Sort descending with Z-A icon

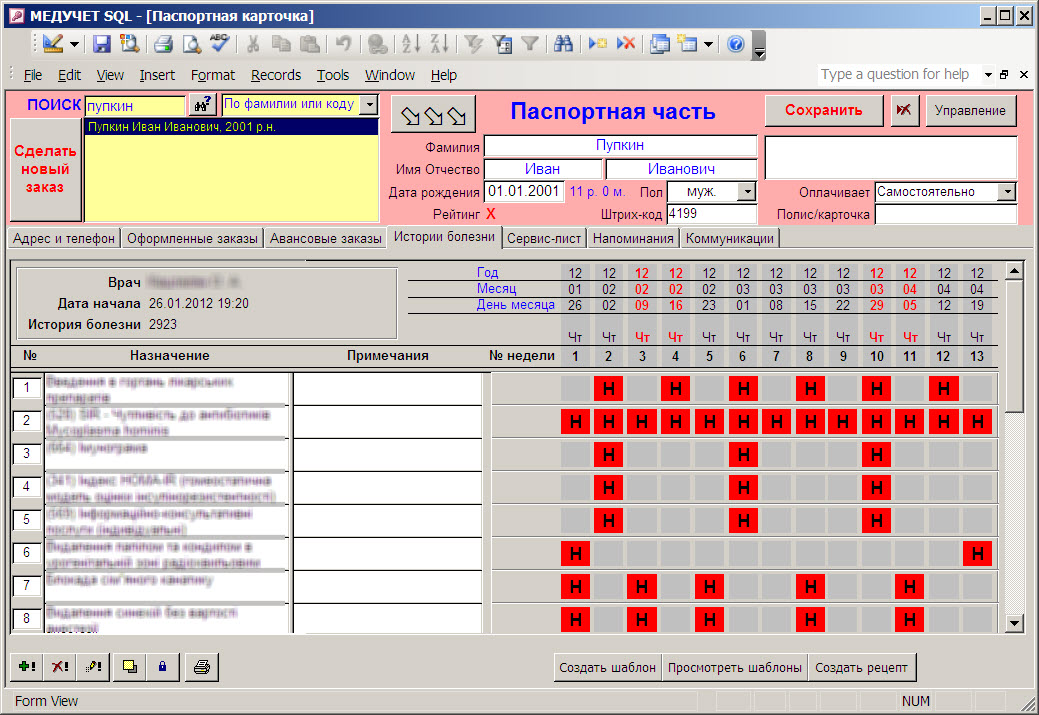coord(439,44)
